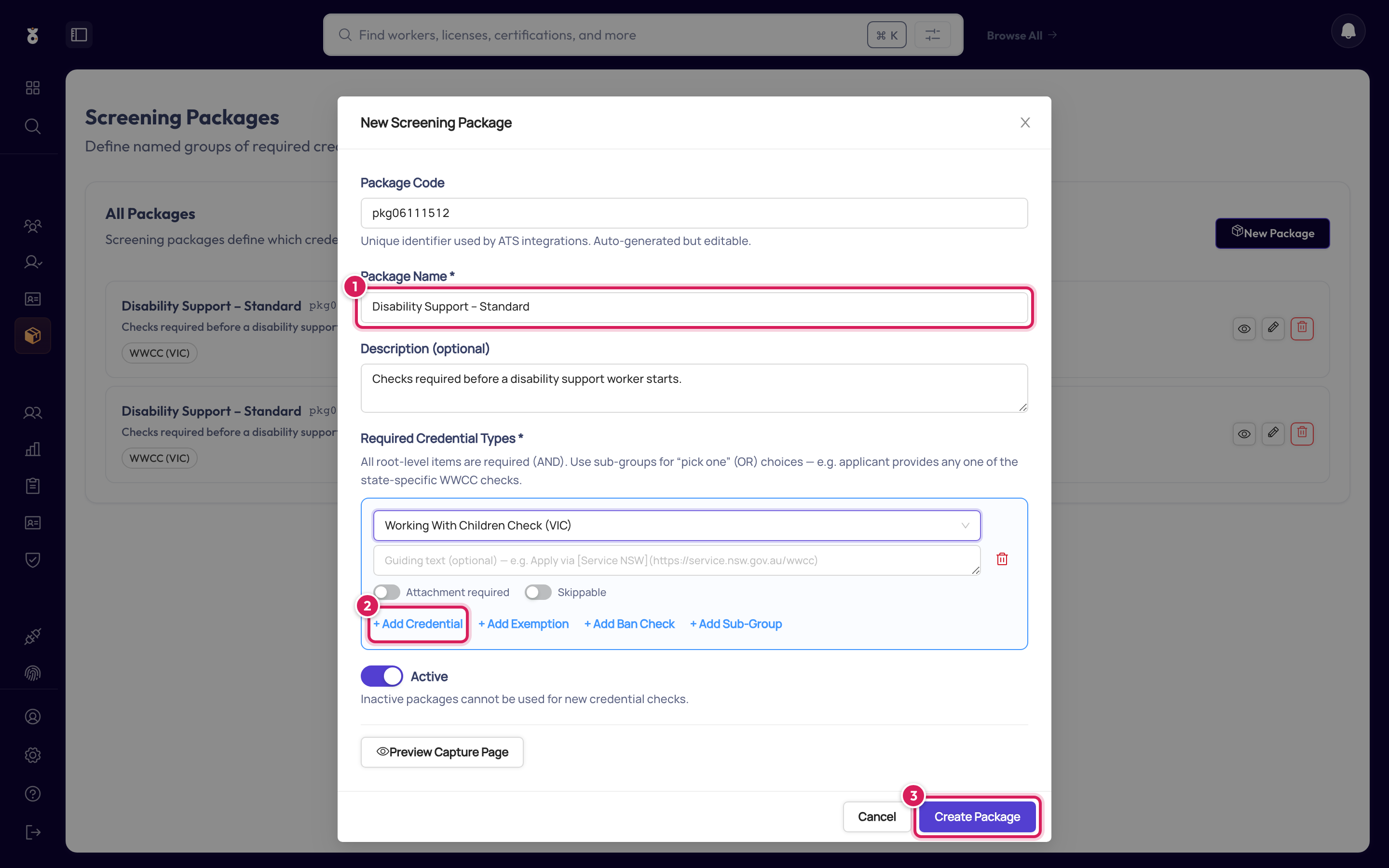1389x868 pixels.
Task: Turn off the Active toggle
Action: 381,676
